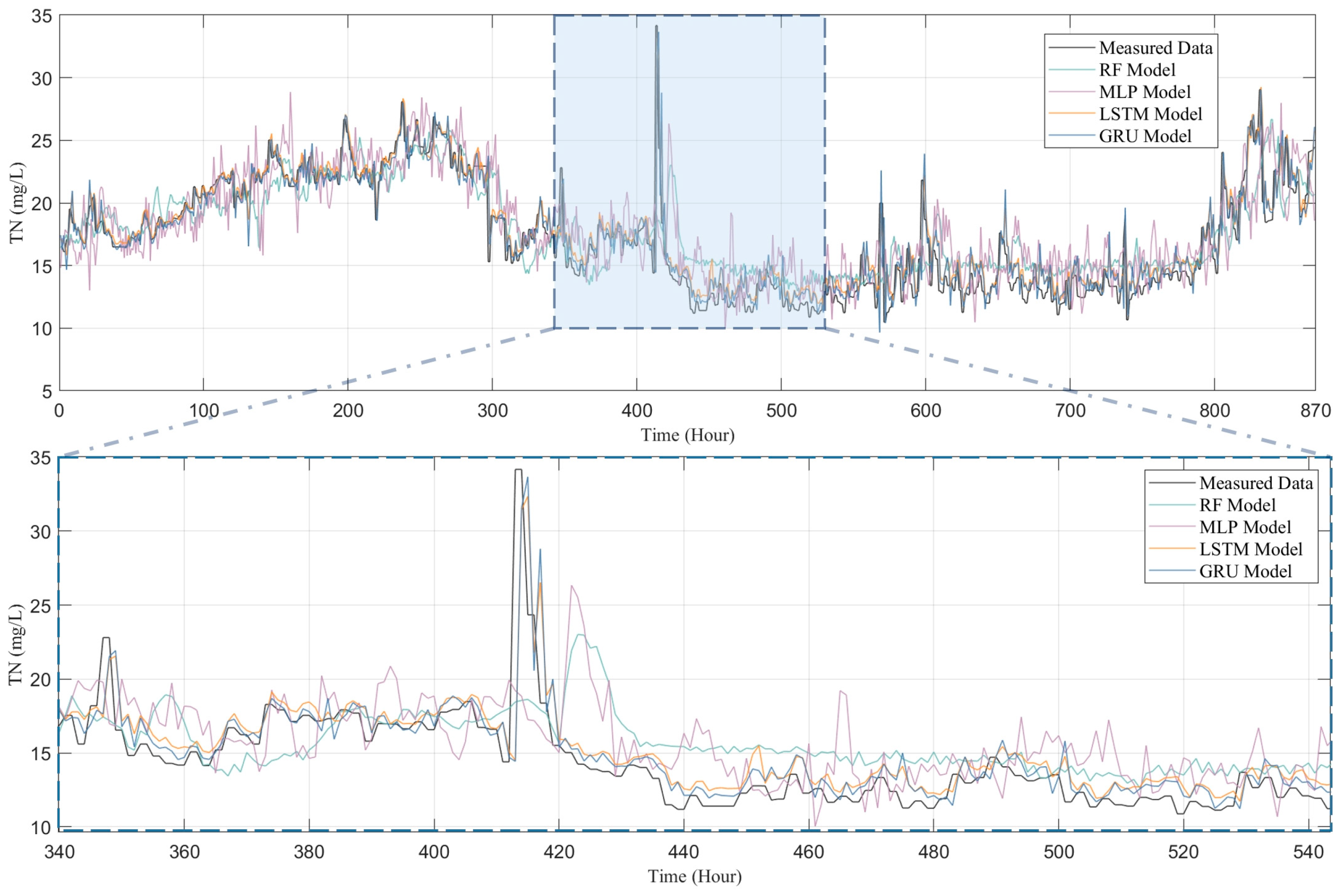Viewport: 1339px width, 896px height.
Task: Click the 400 tick label on the top x-axis
Action: pyautogui.click(x=636, y=411)
